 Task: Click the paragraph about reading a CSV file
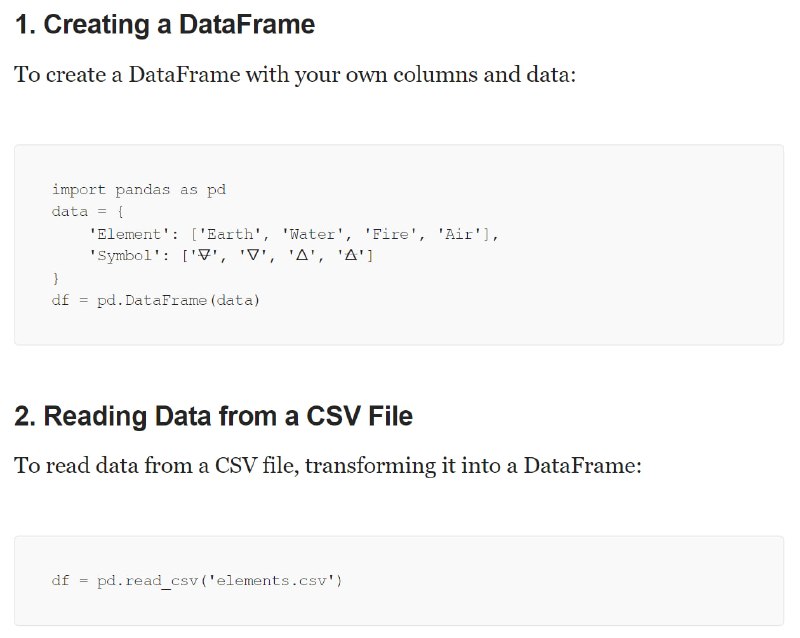coord(328,466)
